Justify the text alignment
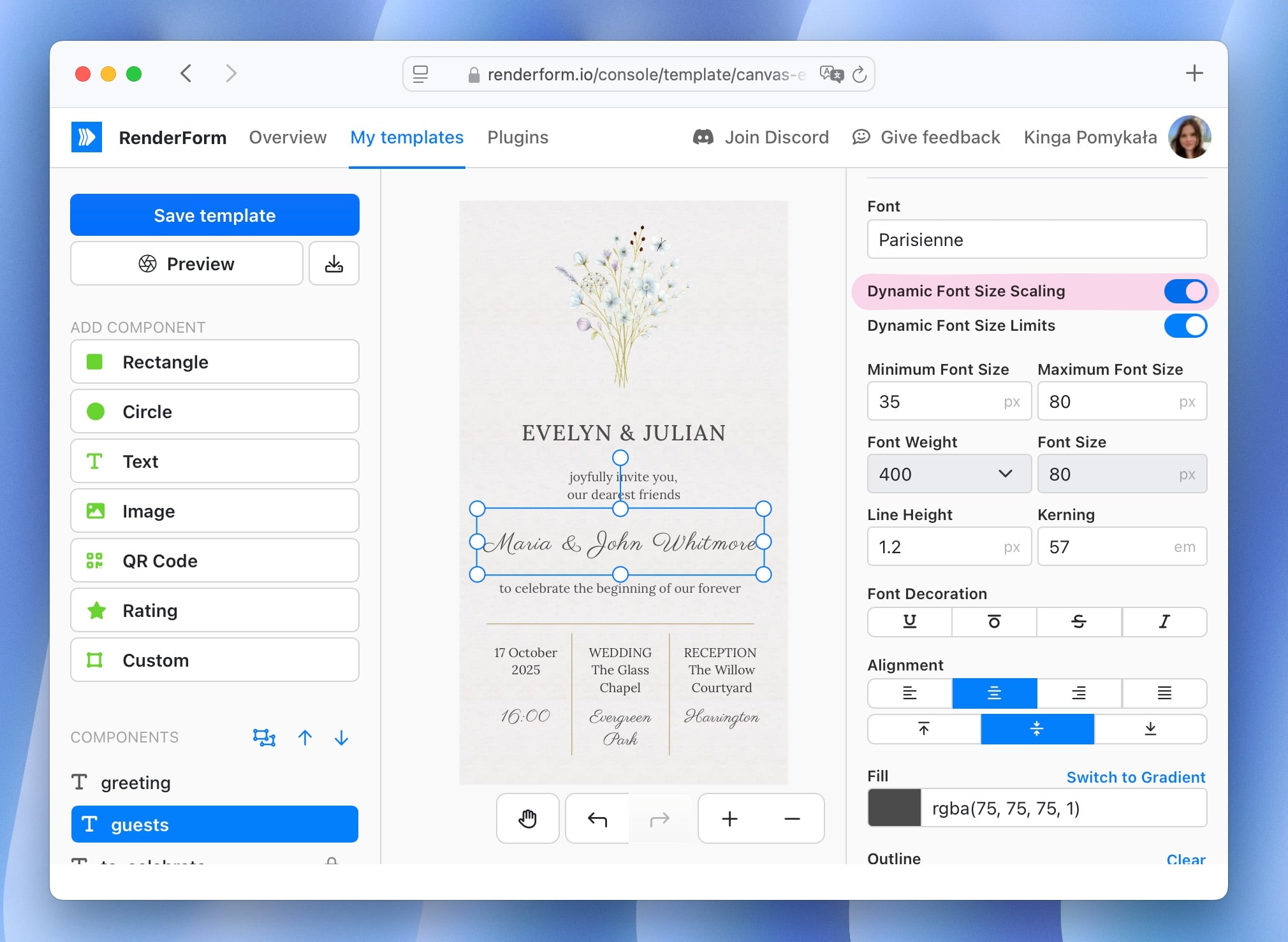 click(x=1164, y=693)
